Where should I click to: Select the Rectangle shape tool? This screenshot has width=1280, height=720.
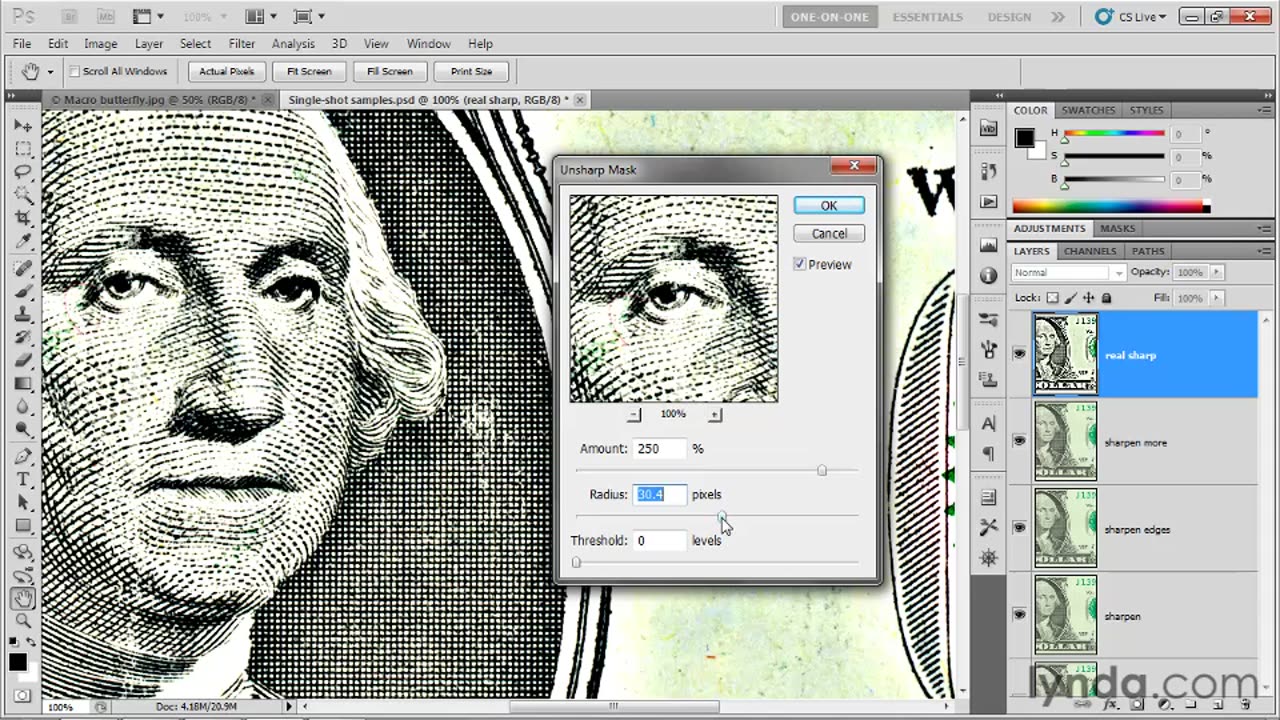tap(22, 526)
